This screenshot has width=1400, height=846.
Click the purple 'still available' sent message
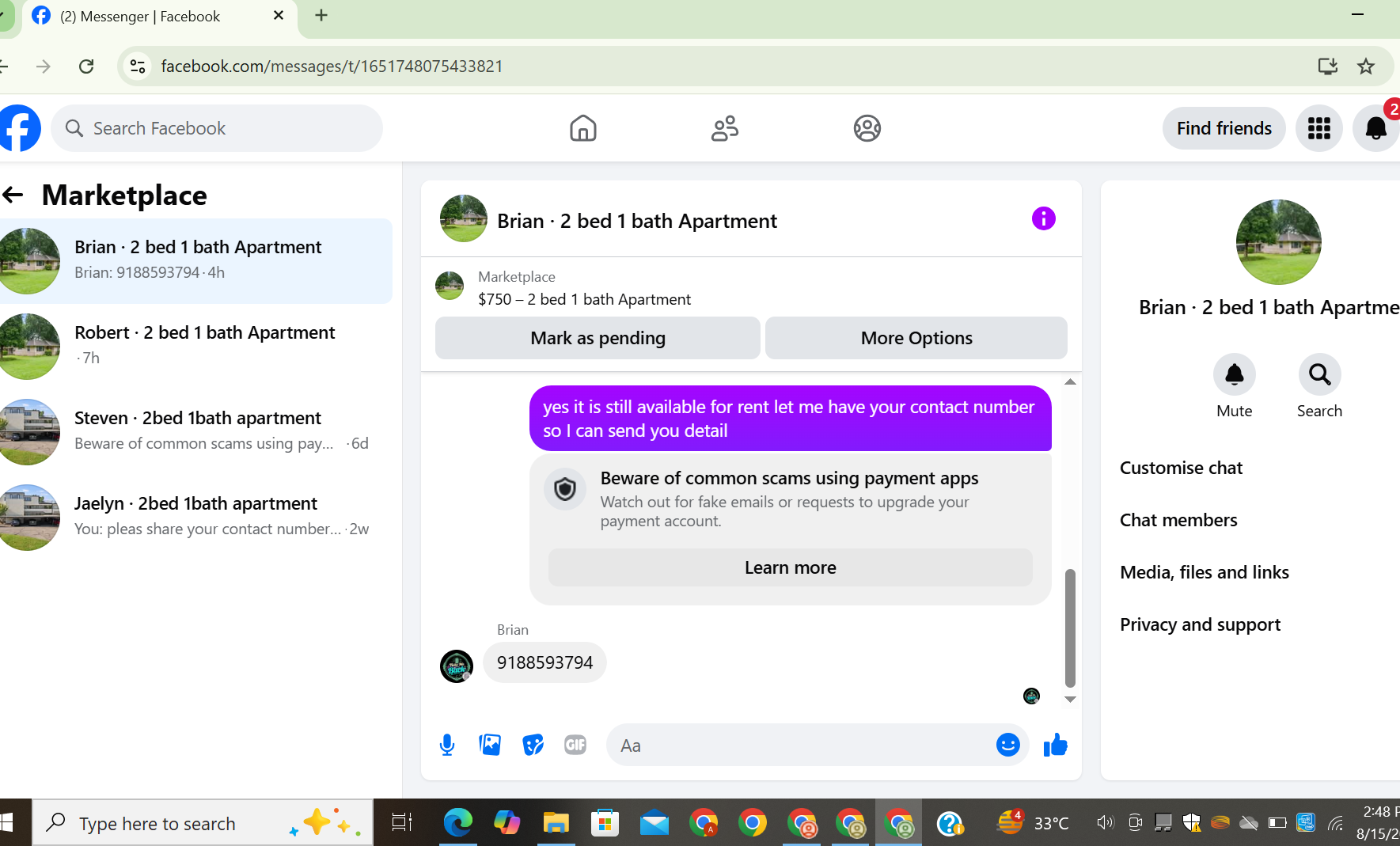click(x=790, y=419)
